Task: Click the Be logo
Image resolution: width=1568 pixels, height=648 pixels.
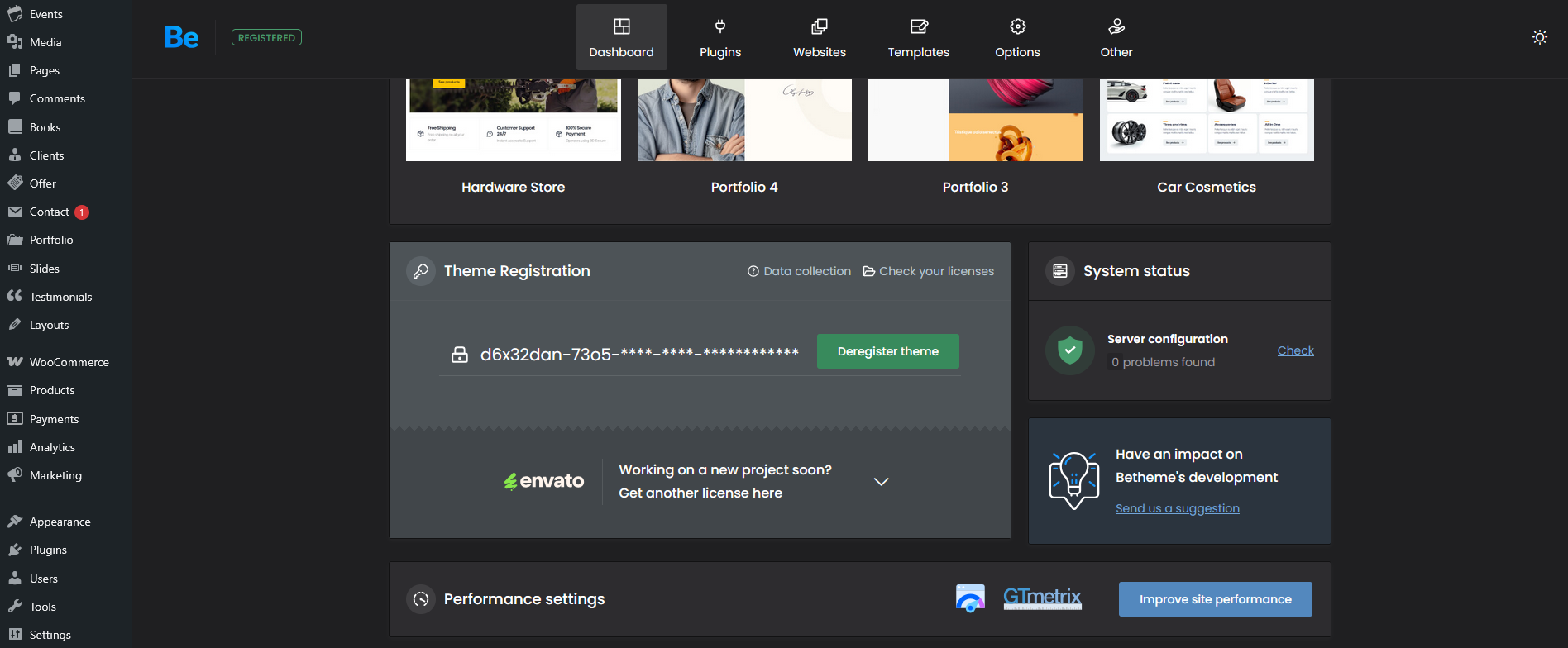Action: (x=181, y=37)
